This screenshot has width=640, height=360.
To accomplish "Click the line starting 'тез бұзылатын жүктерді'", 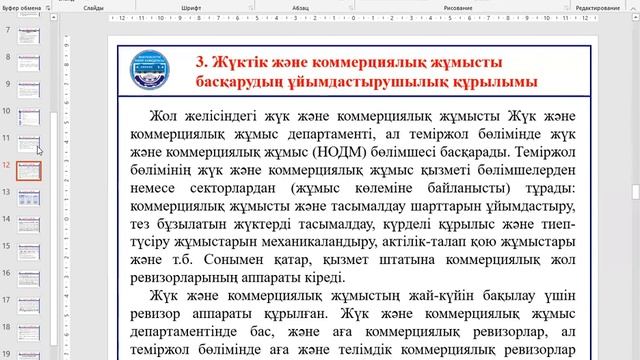I will pos(353,224).
